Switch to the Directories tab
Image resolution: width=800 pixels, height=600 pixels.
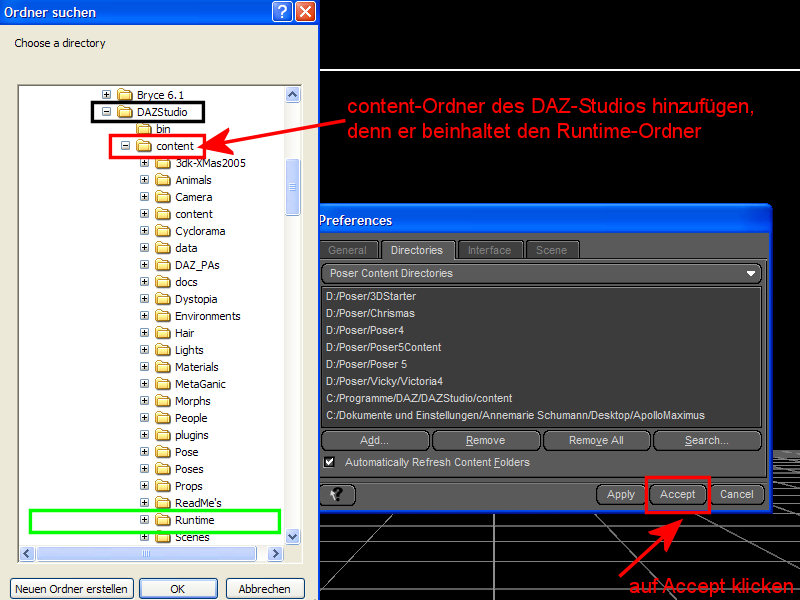(x=417, y=250)
